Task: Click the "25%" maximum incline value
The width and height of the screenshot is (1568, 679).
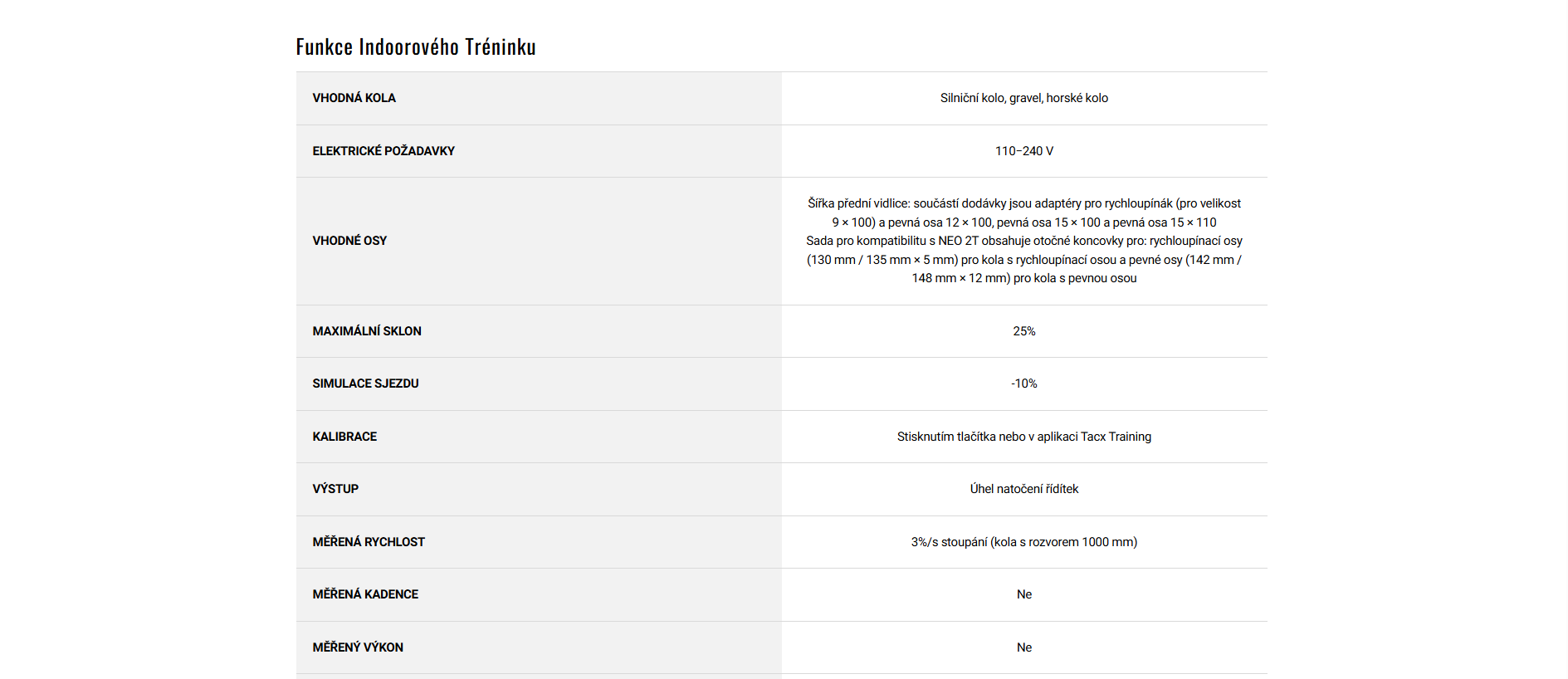Action: [1023, 331]
